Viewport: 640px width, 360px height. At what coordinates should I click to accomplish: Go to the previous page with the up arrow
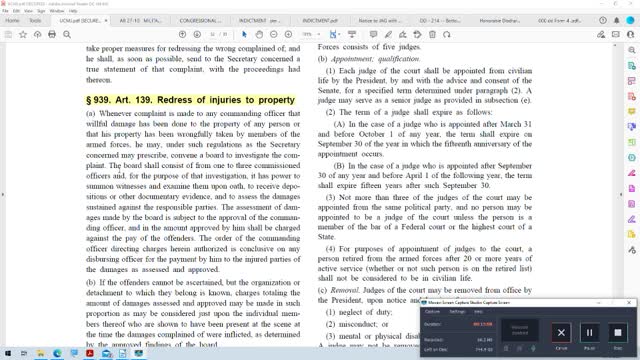182,34
